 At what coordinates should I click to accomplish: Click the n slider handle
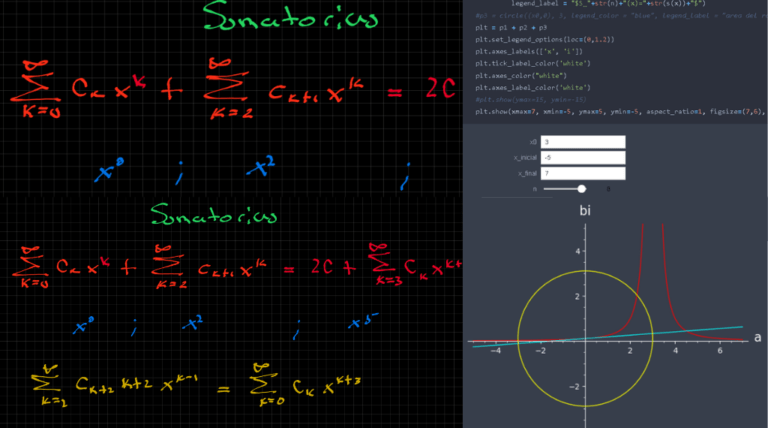(x=580, y=188)
